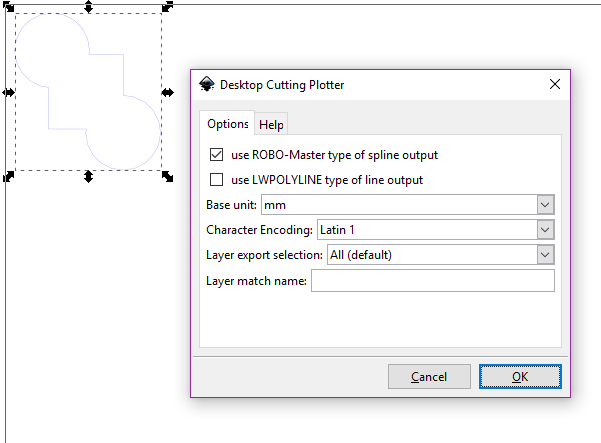Click the bottom-right corner scale handle
Viewport: 601px width, 443px height.
(x=167, y=177)
